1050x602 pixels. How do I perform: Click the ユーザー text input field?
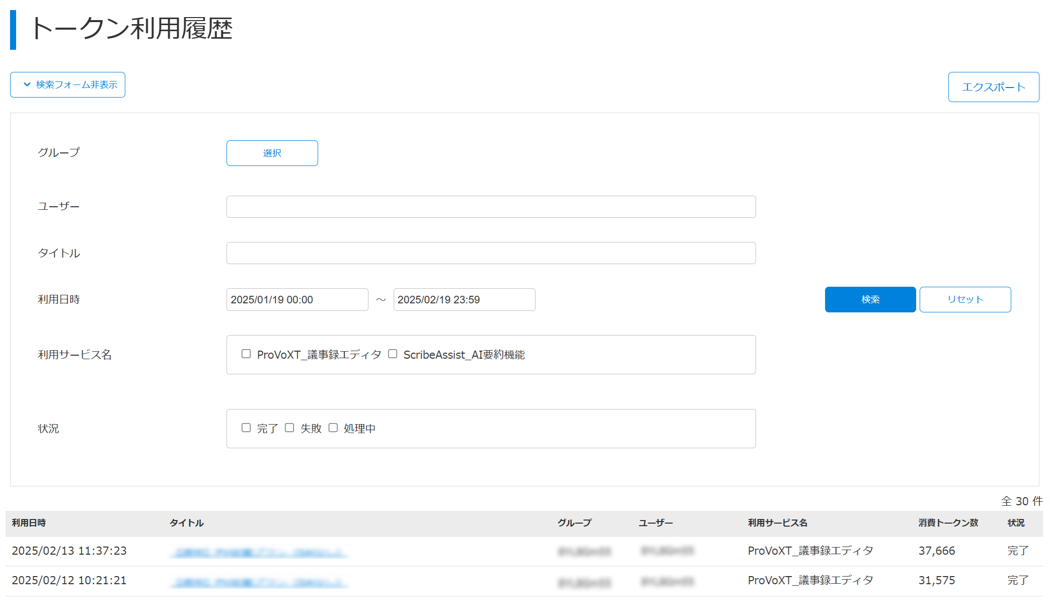coord(490,207)
